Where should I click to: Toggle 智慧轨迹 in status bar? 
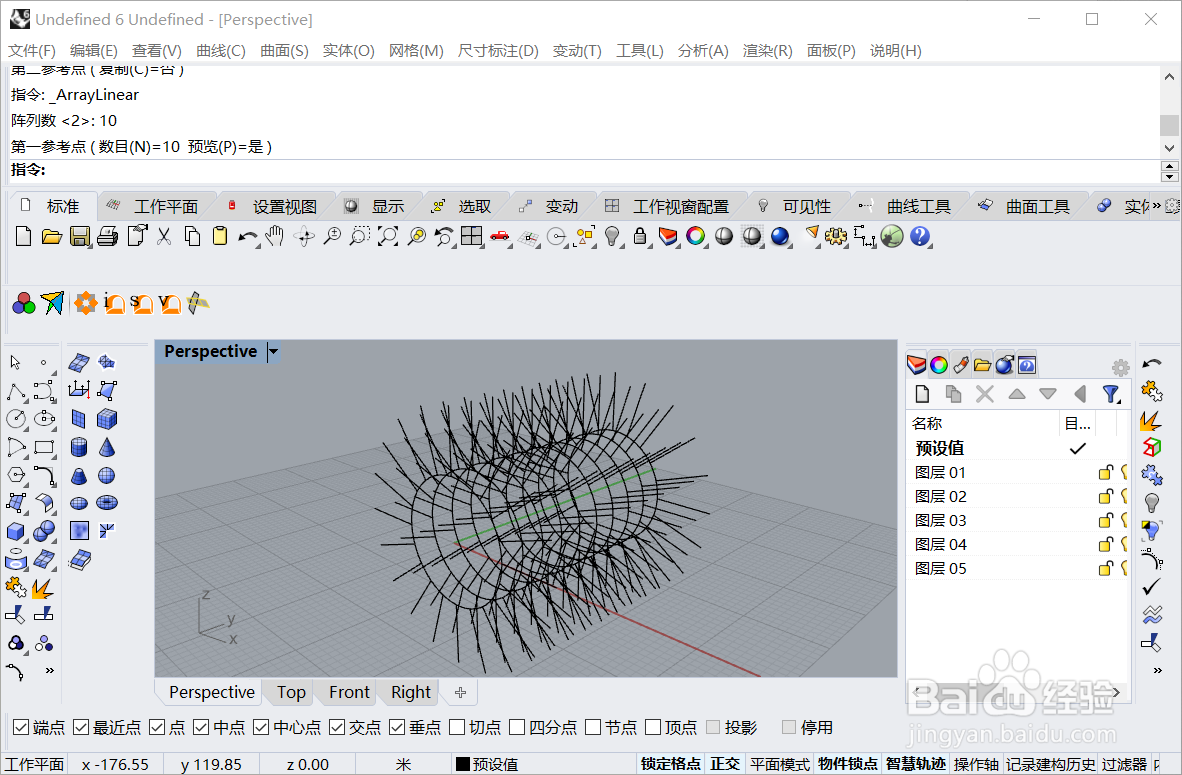tap(915, 764)
